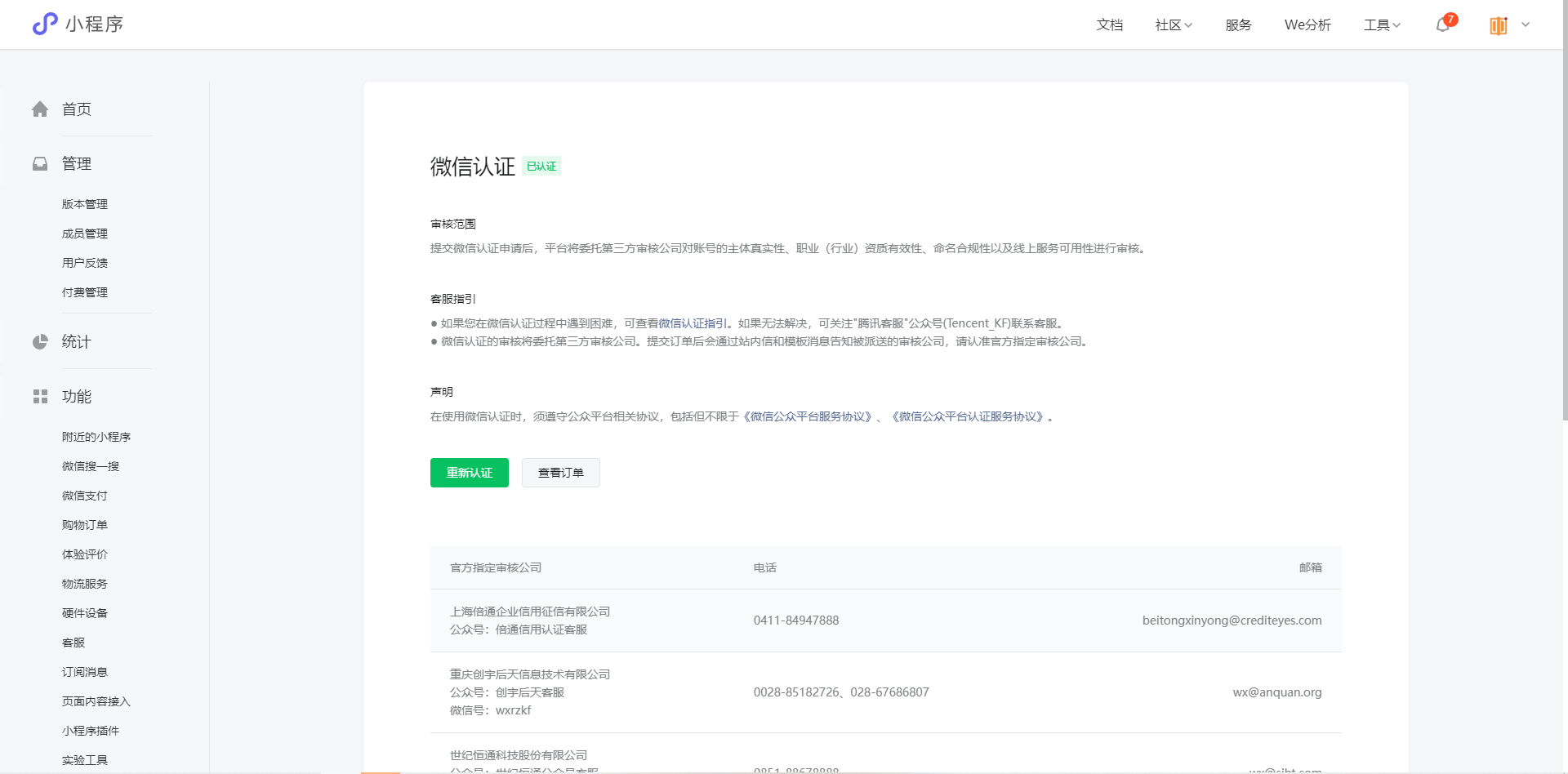Expand the 工具 dropdown menu
Viewport: 1568px width, 774px height.
(1382, 25)
